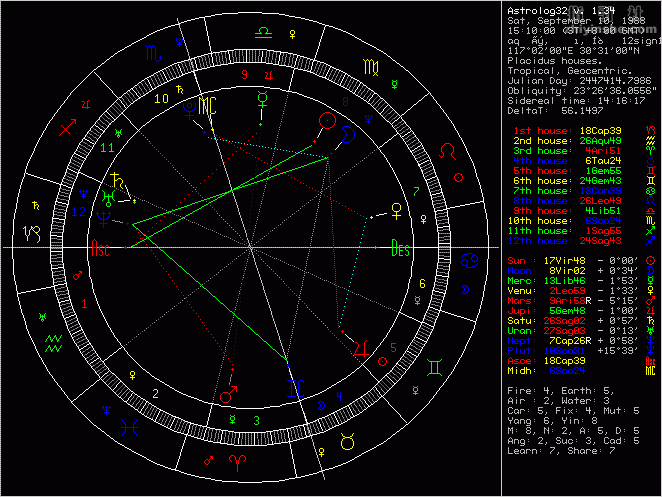
Task: Select the 'Placidus houses.' text line
Action: click(x=552, y=58)
